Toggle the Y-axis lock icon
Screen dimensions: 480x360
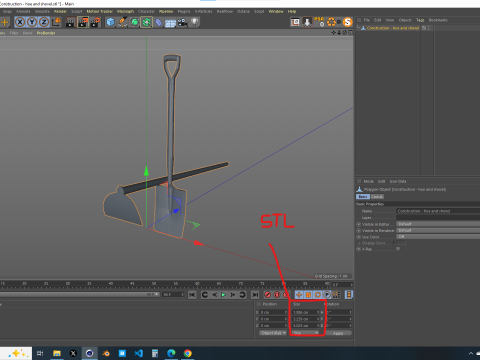click(32, 22)
